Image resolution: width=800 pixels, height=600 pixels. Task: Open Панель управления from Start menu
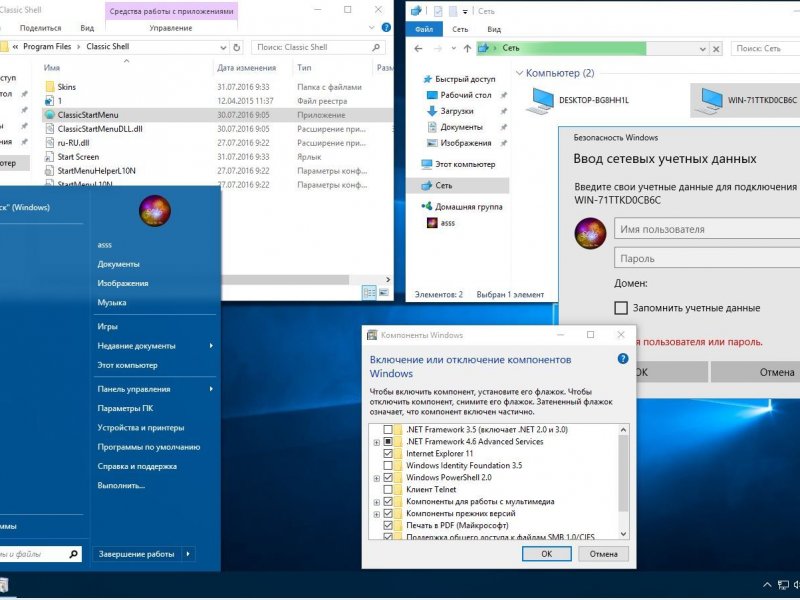tap(134, 389)
